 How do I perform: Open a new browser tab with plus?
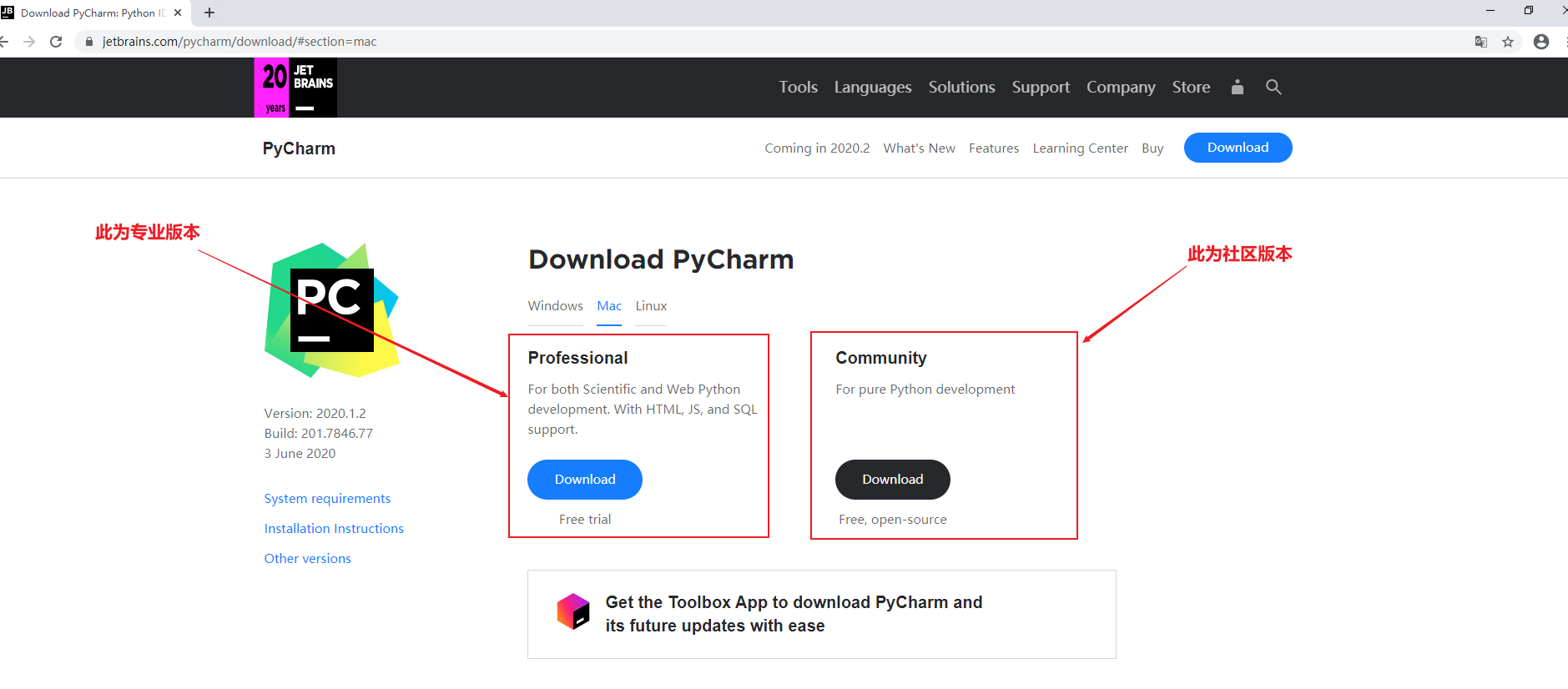coord(209,13)
